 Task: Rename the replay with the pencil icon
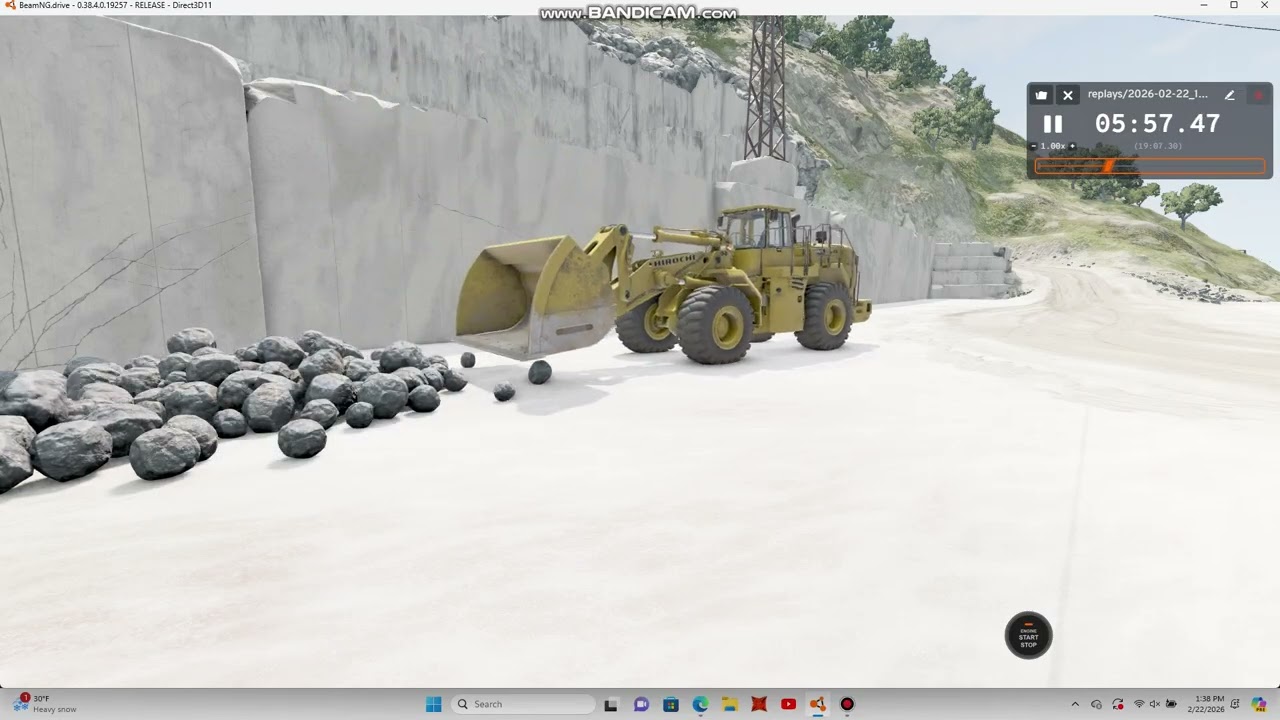point(1229,95)
